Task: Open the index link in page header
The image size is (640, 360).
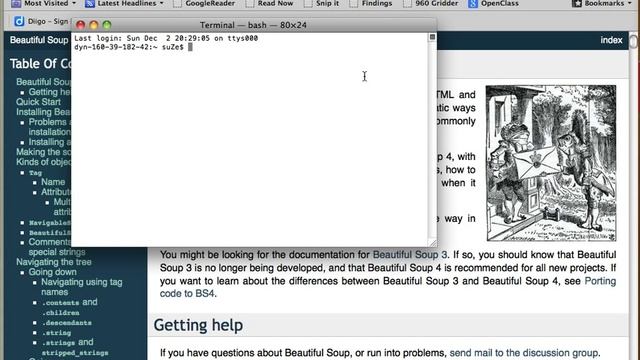Action: click(611, 40)
